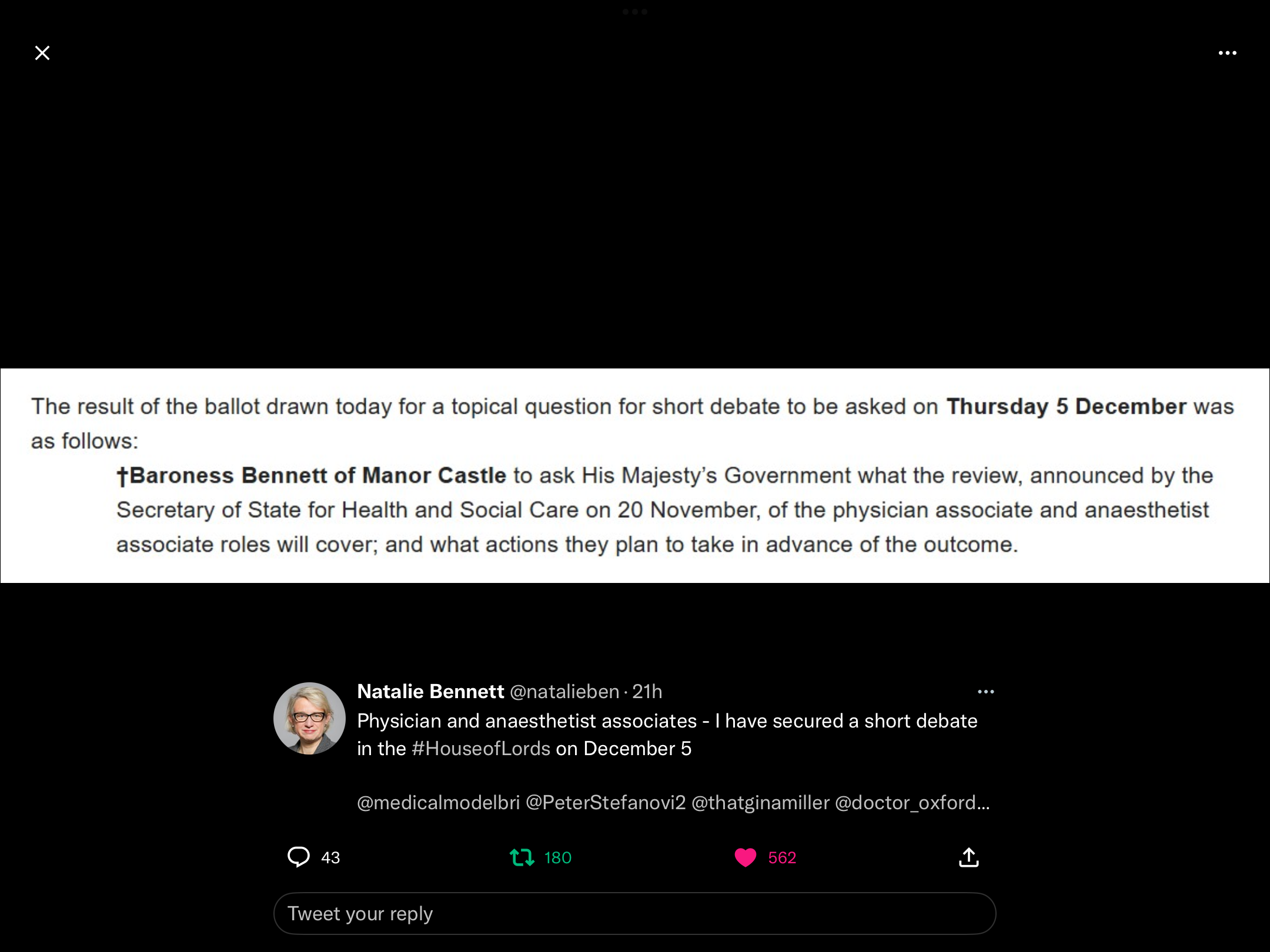Click the ballot result image
Screen dimensions: 1270x952
(x=635, y=475)
